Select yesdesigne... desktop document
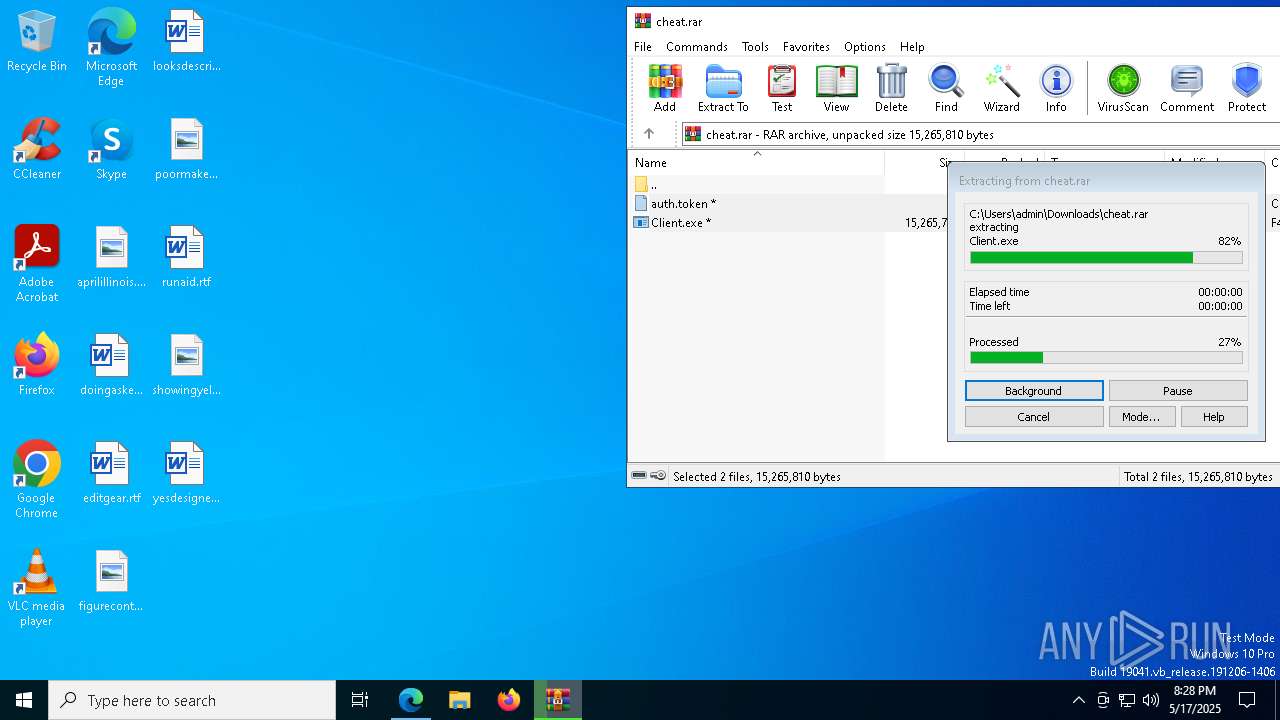Viewport: 1280px width, 720px height. pyautogui.click(x=186, y=474)
